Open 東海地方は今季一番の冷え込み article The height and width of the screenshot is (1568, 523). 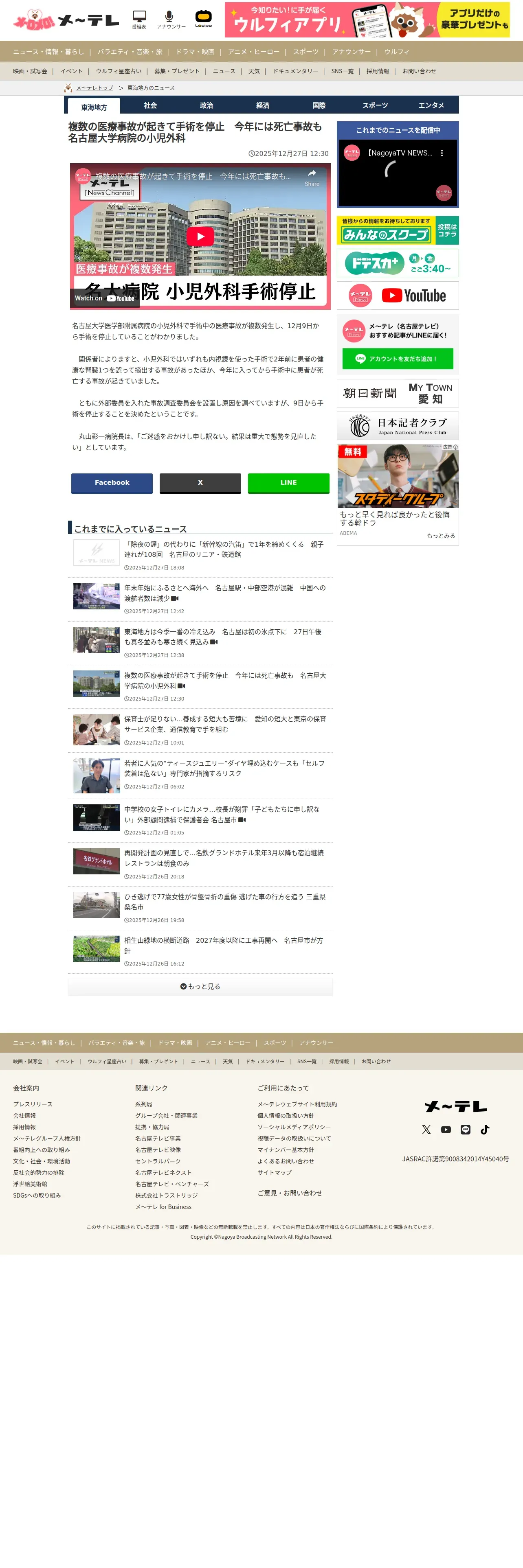point(223,637)
